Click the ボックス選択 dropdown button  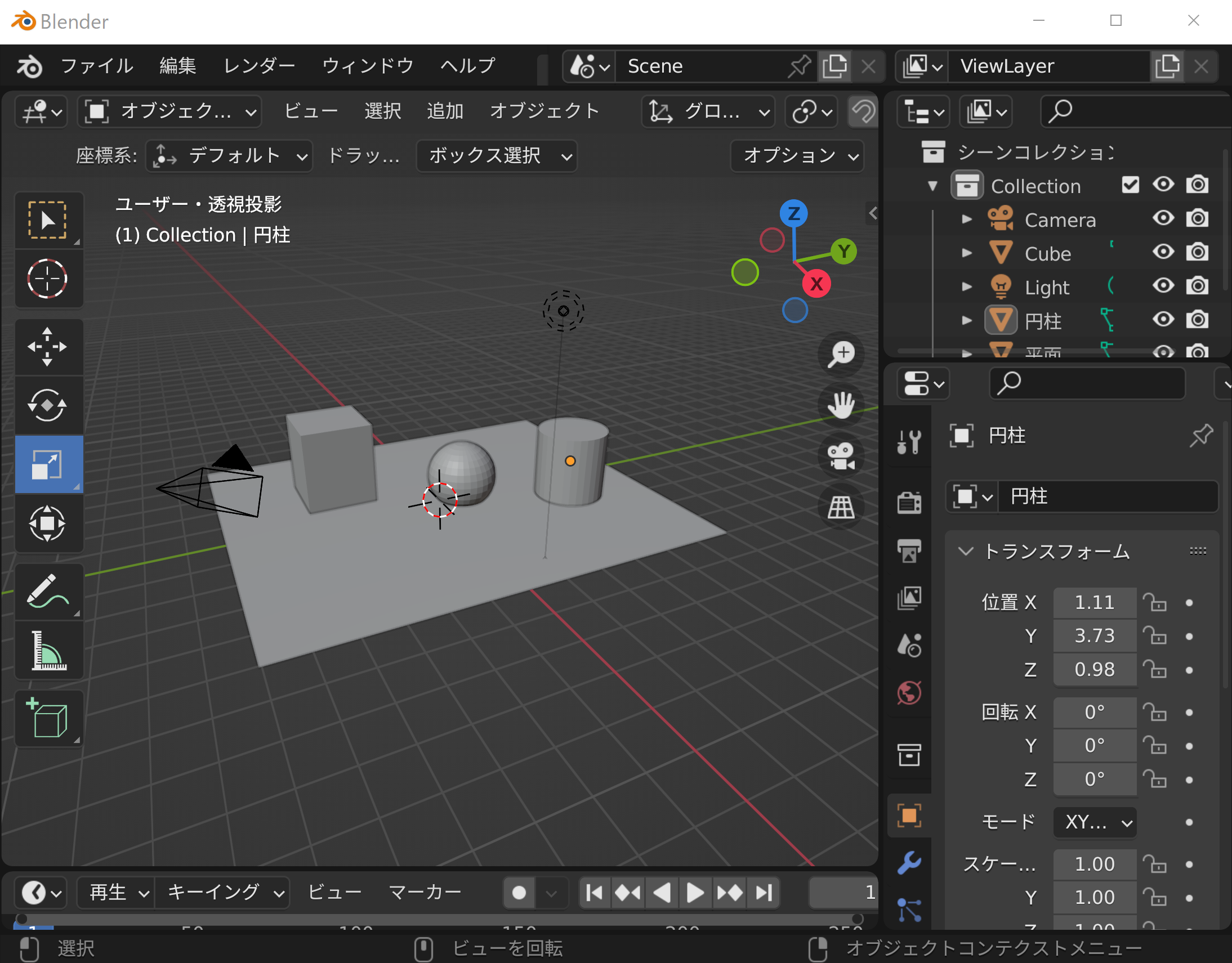click(496, 155)
